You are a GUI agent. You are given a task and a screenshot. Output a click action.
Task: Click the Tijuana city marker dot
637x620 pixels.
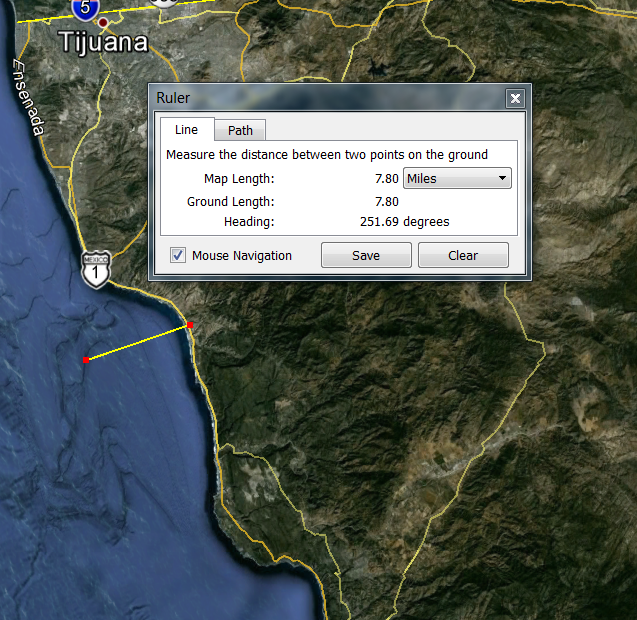103,22
